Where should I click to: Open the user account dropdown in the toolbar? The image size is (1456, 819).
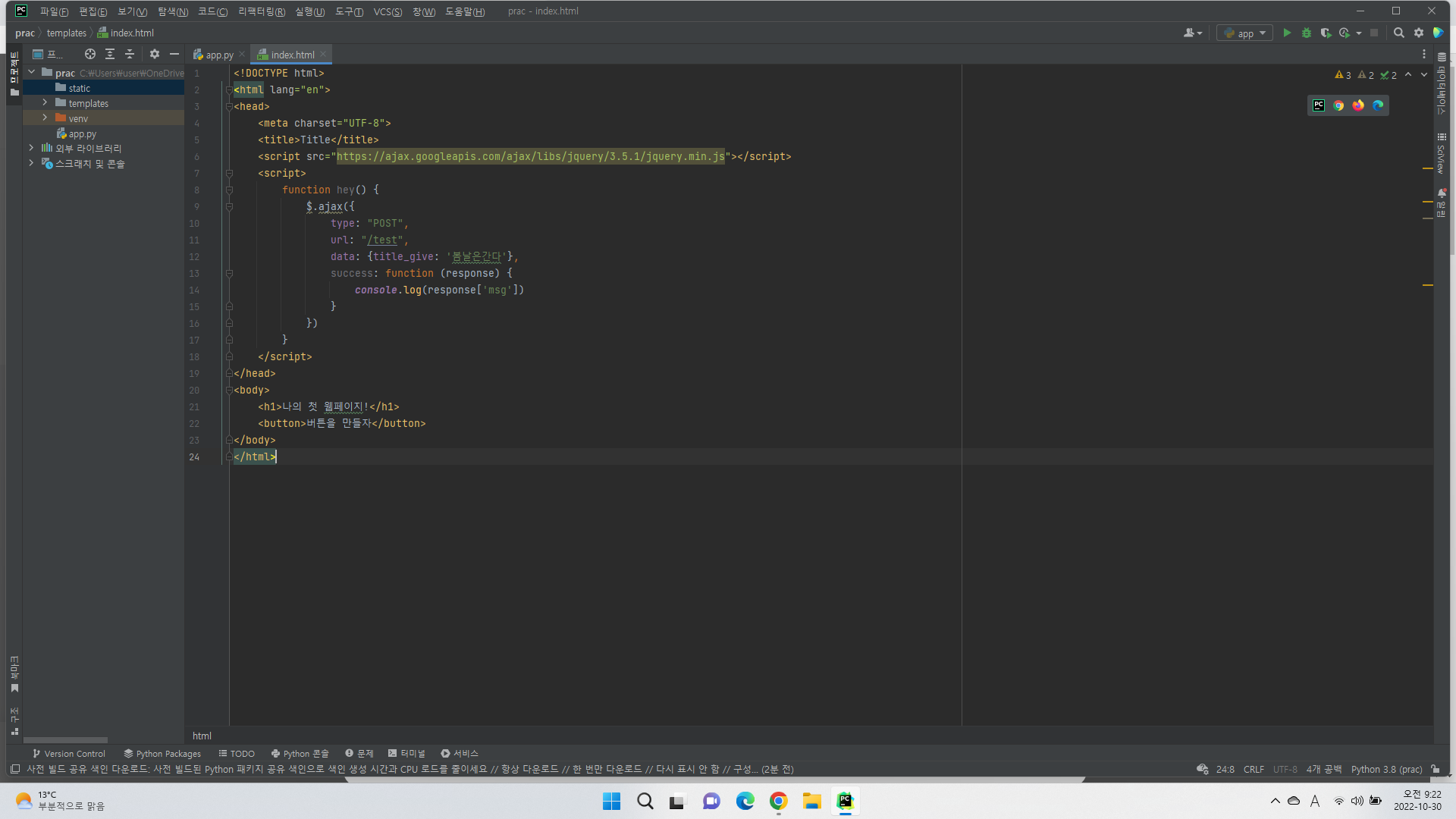tap(1193, 33)
